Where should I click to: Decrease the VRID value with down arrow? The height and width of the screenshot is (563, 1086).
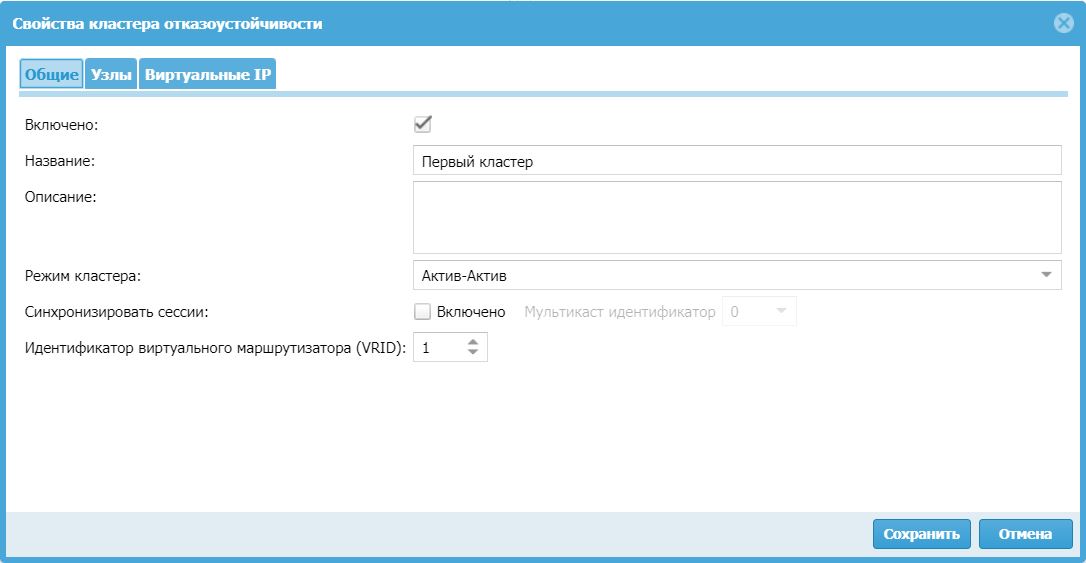tap(474, 354)
